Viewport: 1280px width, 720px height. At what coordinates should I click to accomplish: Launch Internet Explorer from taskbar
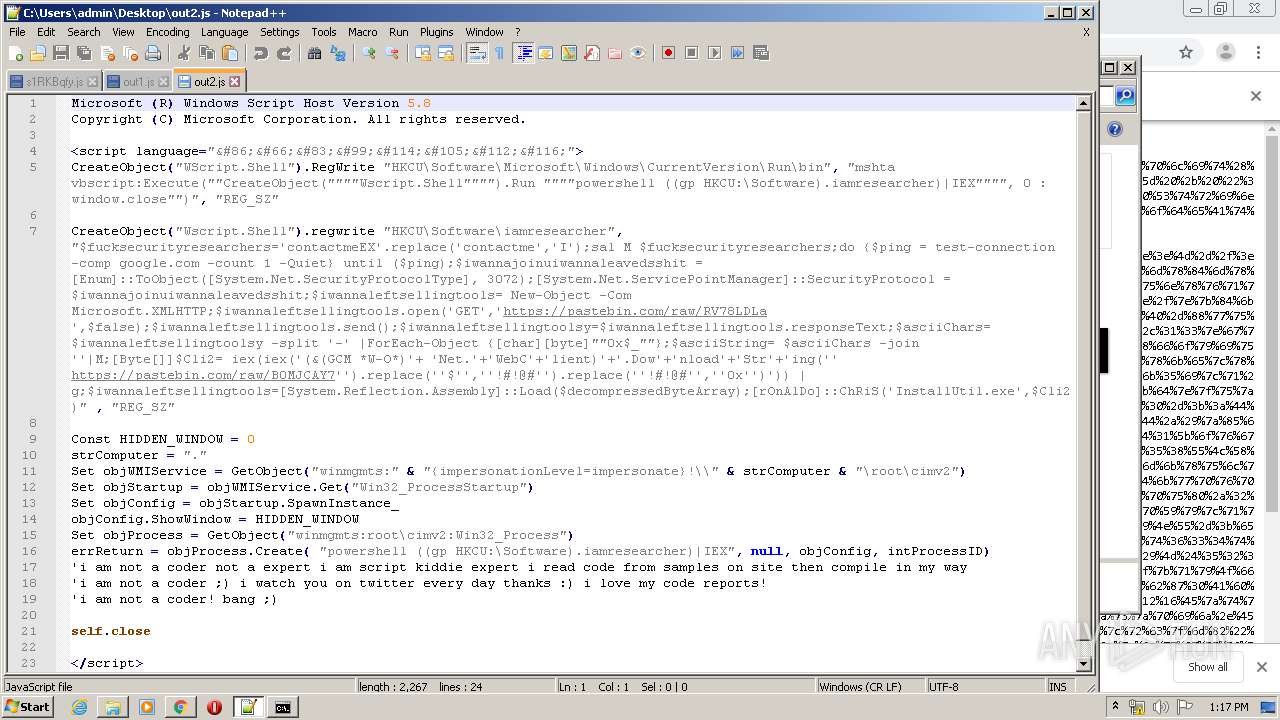coord(79,707)
